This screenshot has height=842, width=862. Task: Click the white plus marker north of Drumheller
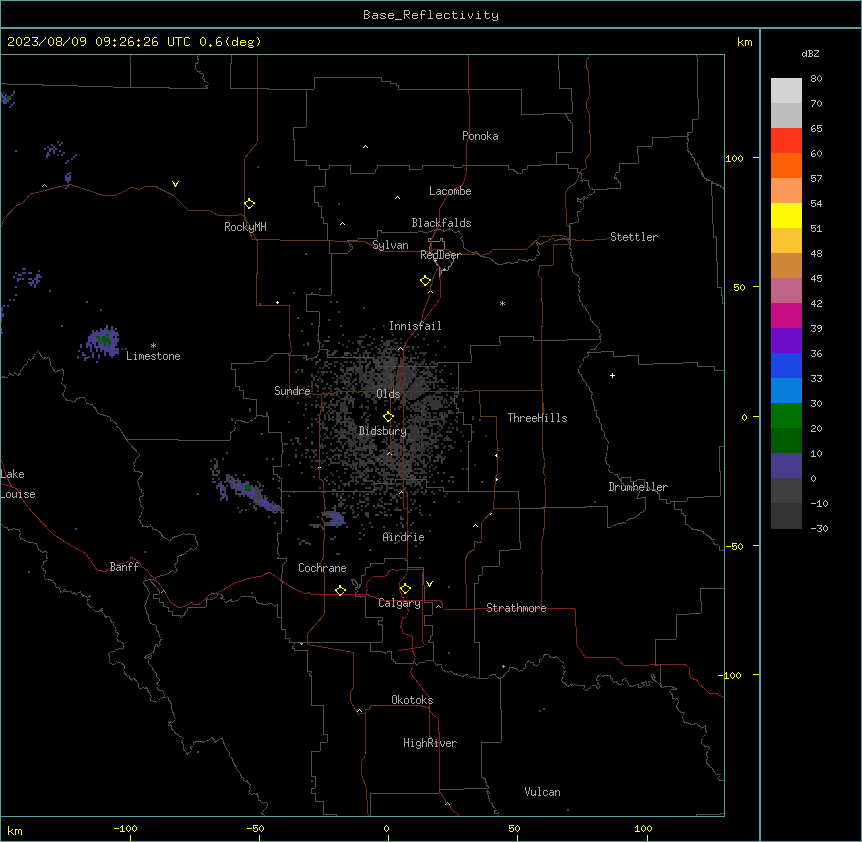pyautogui.click(x=612, y=375)
